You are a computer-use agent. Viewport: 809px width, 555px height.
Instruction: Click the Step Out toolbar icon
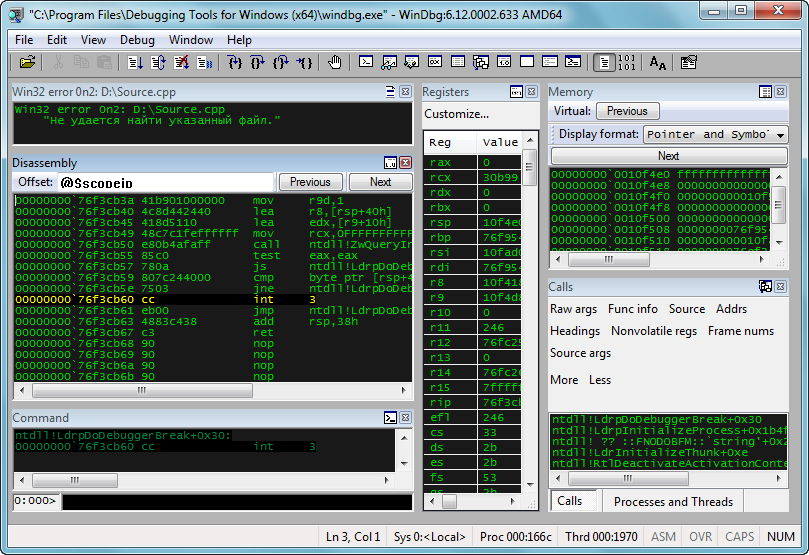point(281,62)
